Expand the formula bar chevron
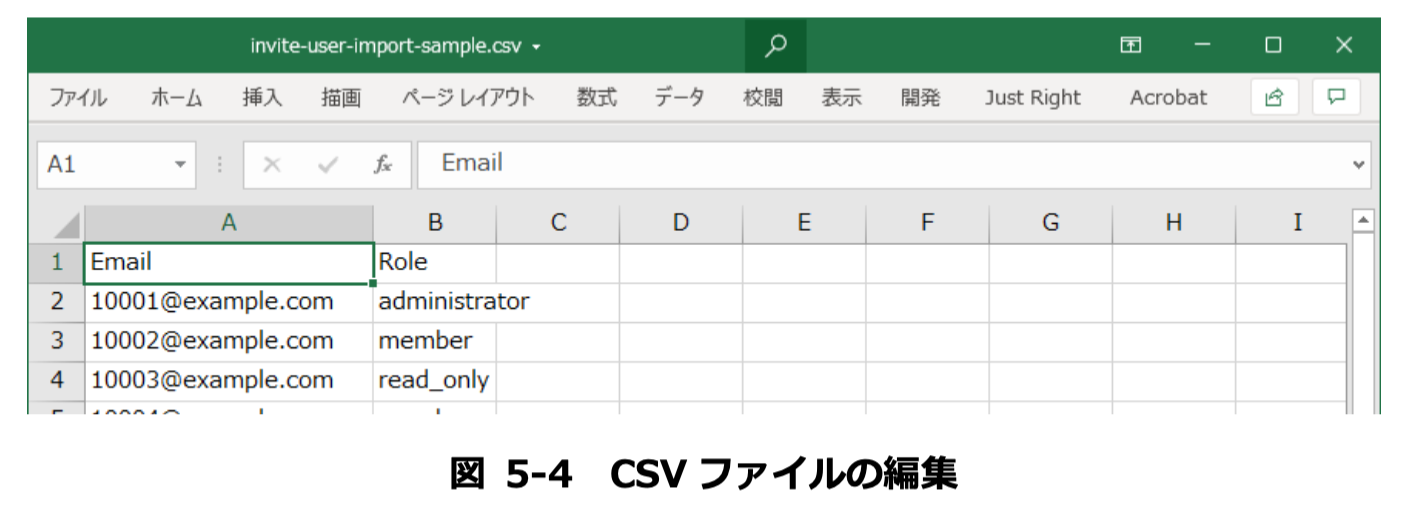The image size is (1406, 508). (x=1358, y=164)
